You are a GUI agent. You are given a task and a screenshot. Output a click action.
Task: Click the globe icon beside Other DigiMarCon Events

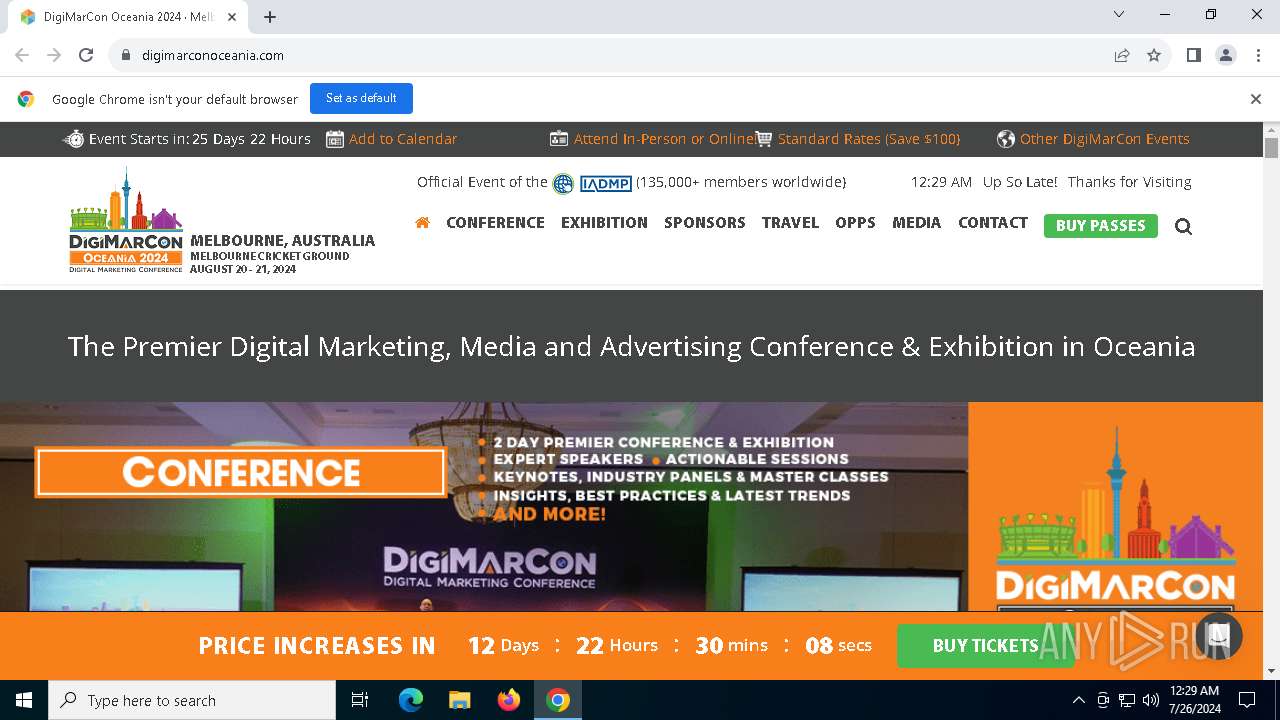[x=1006, y=139]
